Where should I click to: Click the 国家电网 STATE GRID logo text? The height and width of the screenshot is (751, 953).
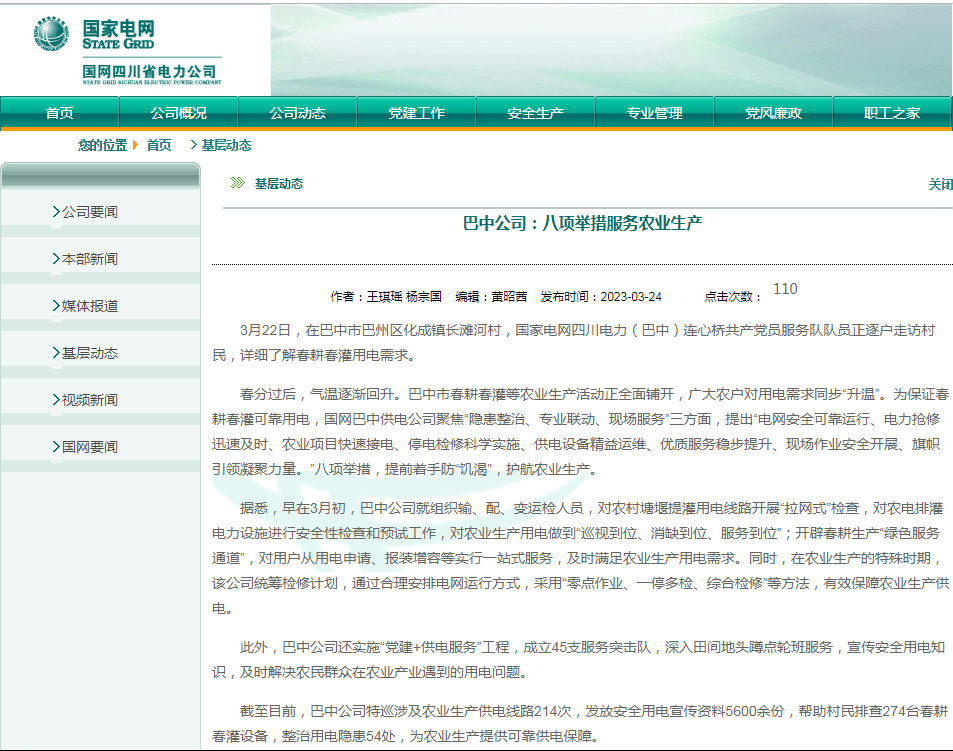tap(119, 34)
